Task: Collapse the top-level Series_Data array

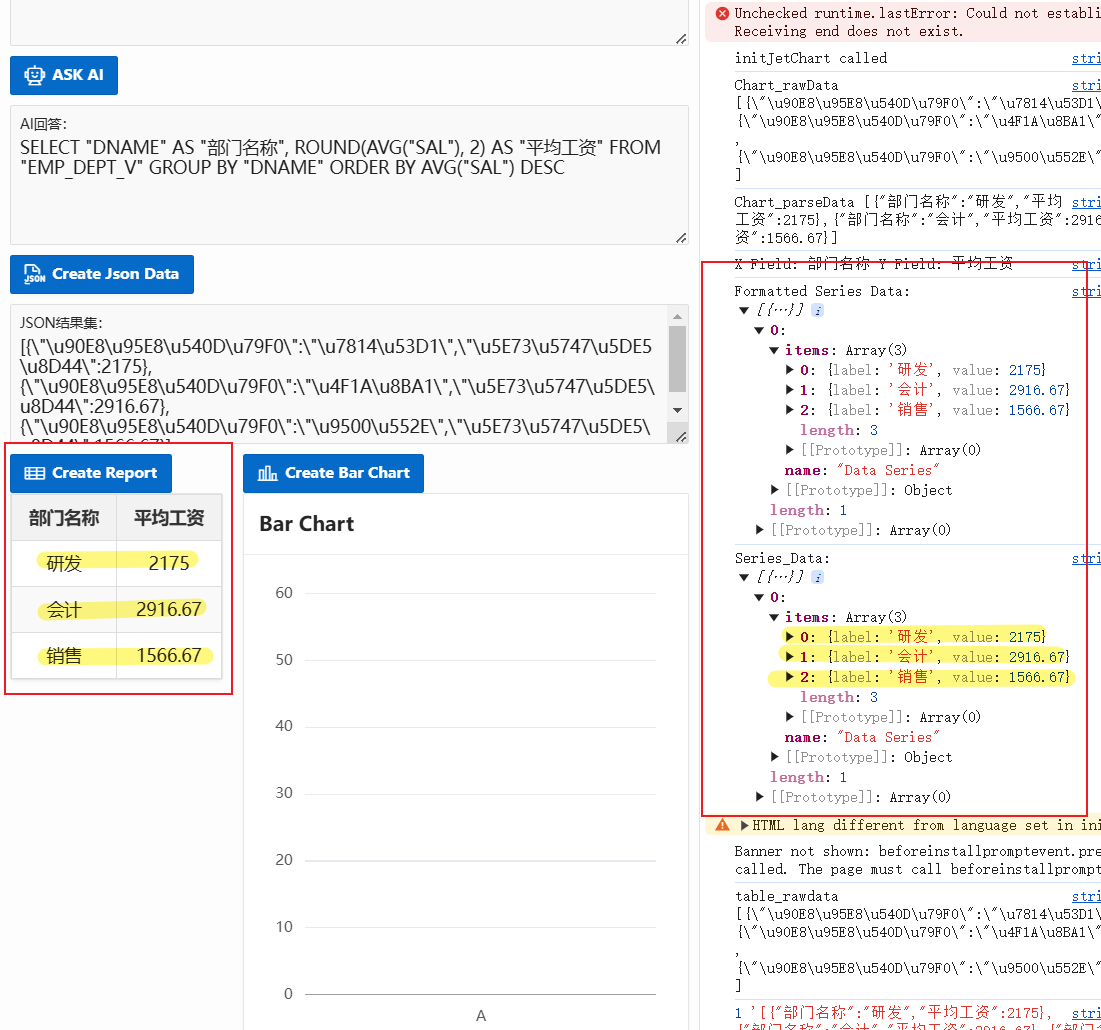Action: coord(744,578)
